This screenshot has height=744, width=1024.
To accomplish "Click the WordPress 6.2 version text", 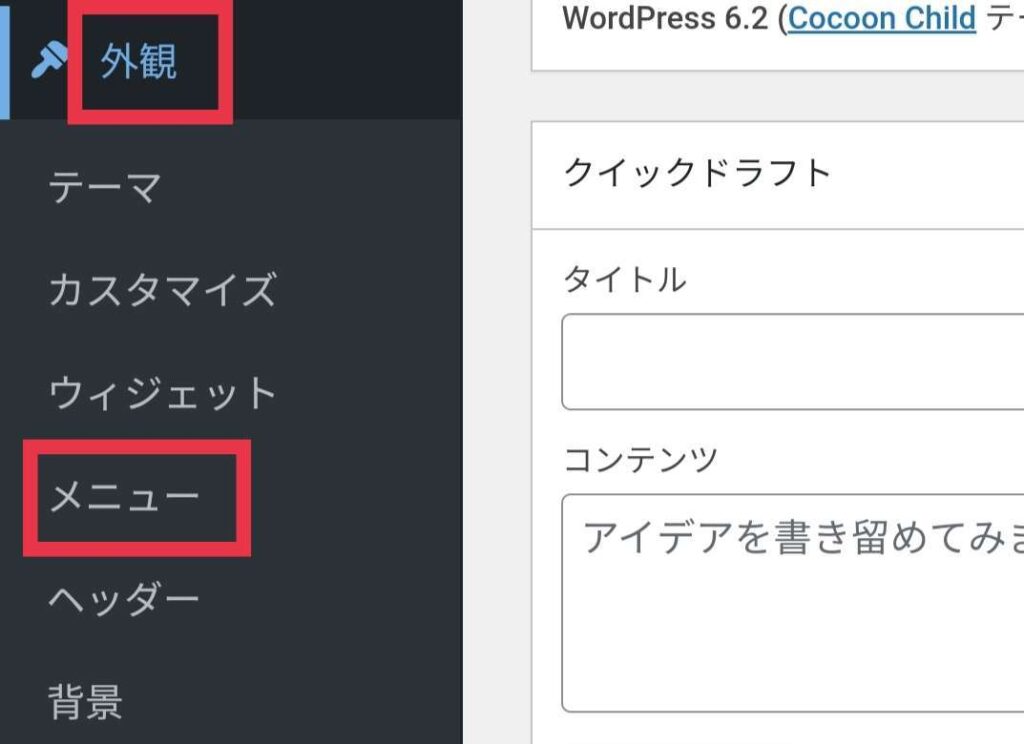I will pyautogui.click(x=665, y=18).
